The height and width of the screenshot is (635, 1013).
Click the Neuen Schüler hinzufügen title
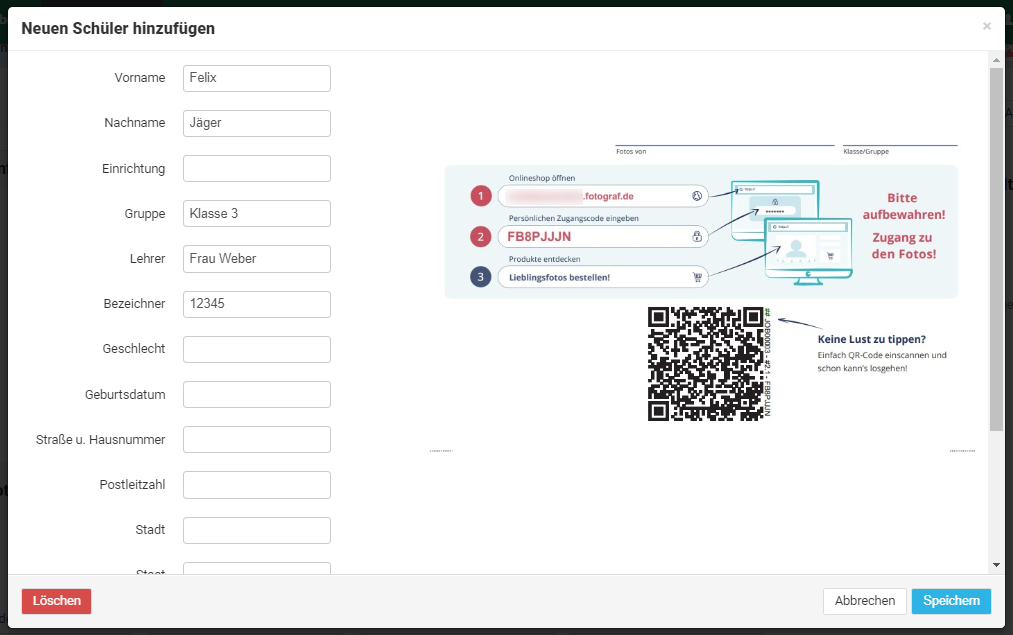click(118, 28)
